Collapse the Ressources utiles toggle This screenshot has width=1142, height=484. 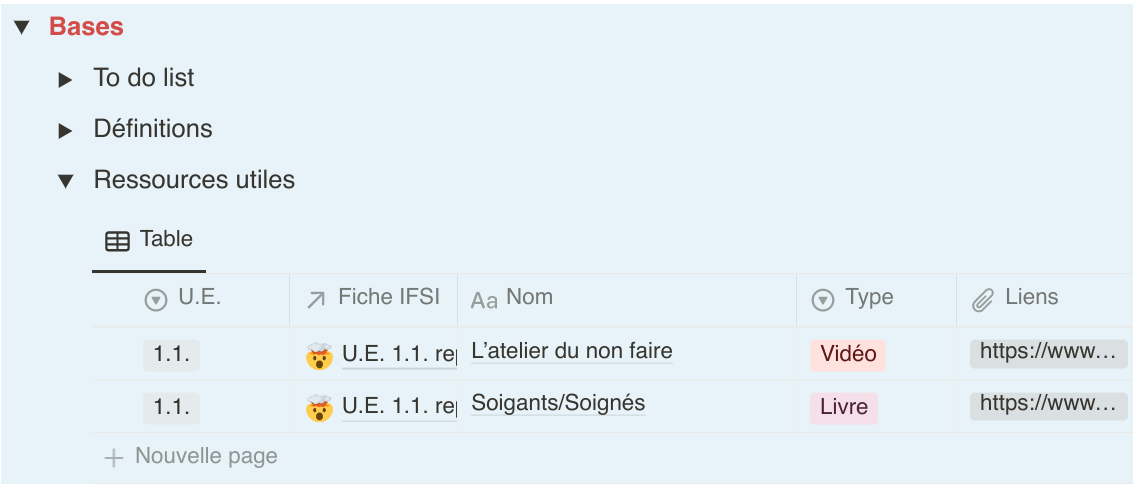pos(66,181)
